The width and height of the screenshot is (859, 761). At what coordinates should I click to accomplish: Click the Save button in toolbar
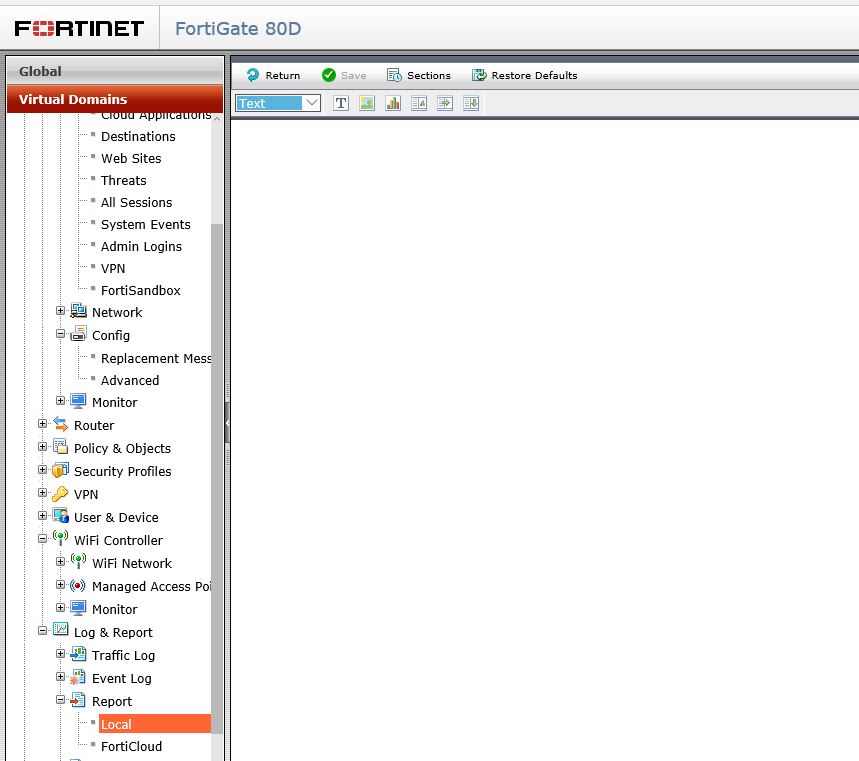click(x=344, y=75)
